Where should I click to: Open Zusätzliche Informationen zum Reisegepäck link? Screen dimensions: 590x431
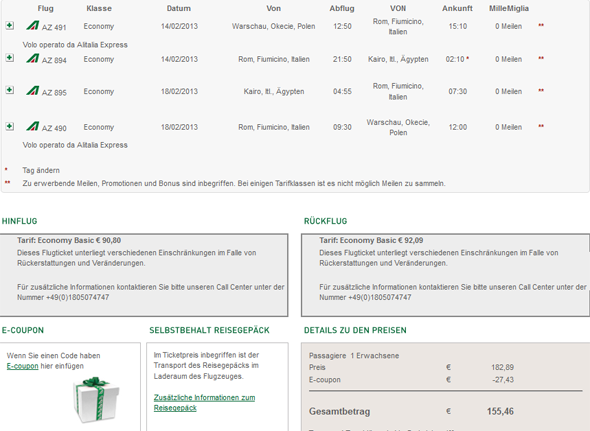204,403
